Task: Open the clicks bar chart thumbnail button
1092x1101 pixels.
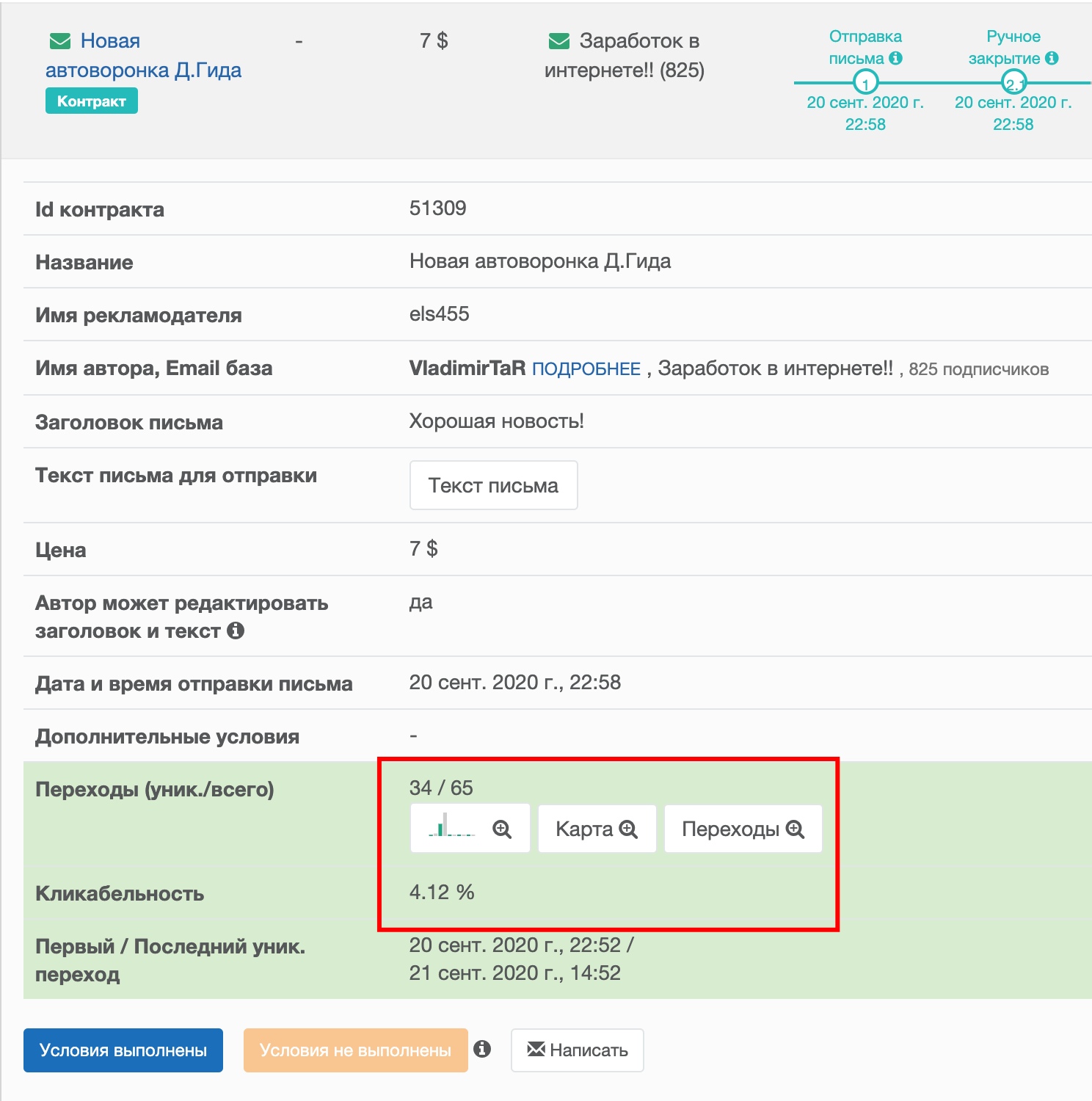Action: [x=470, y=829]
